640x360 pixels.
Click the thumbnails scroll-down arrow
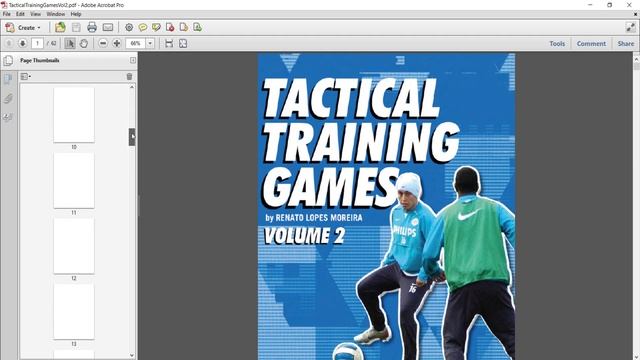tap(132, 355)
